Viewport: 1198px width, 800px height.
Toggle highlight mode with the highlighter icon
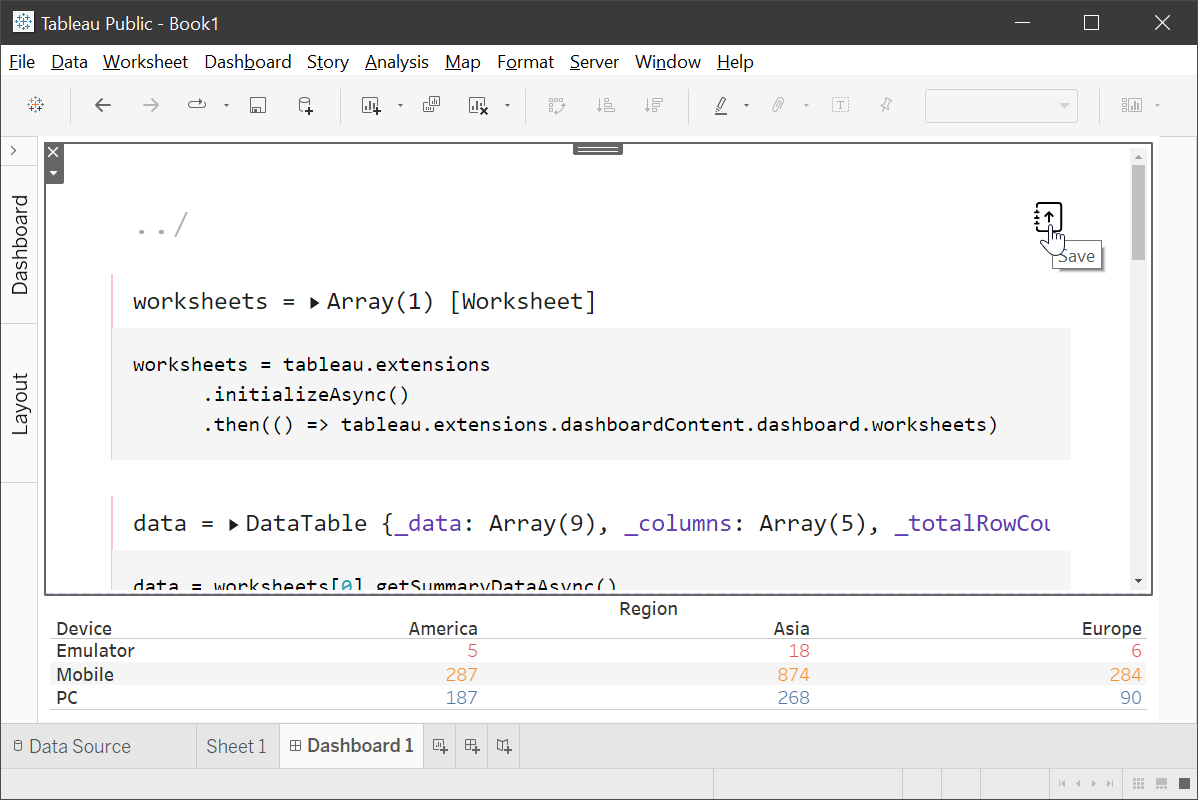point(721,105)
